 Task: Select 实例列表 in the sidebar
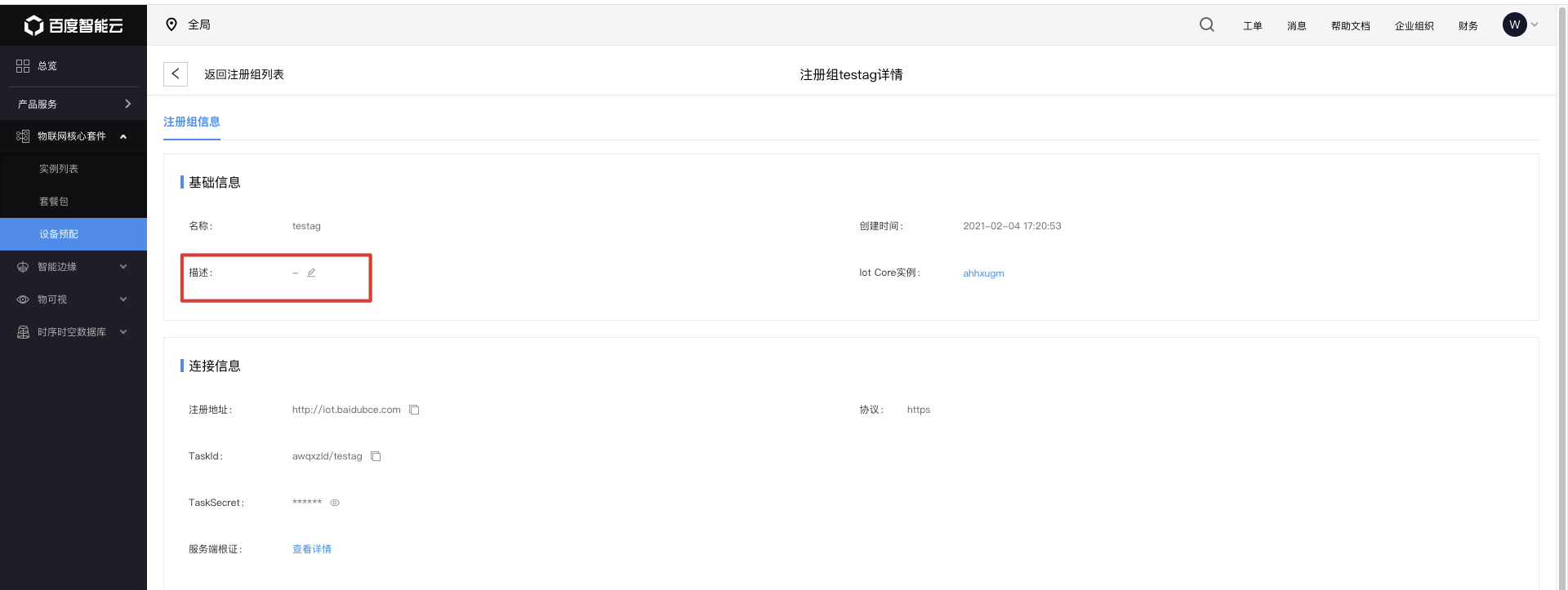[x=59, y=169]
